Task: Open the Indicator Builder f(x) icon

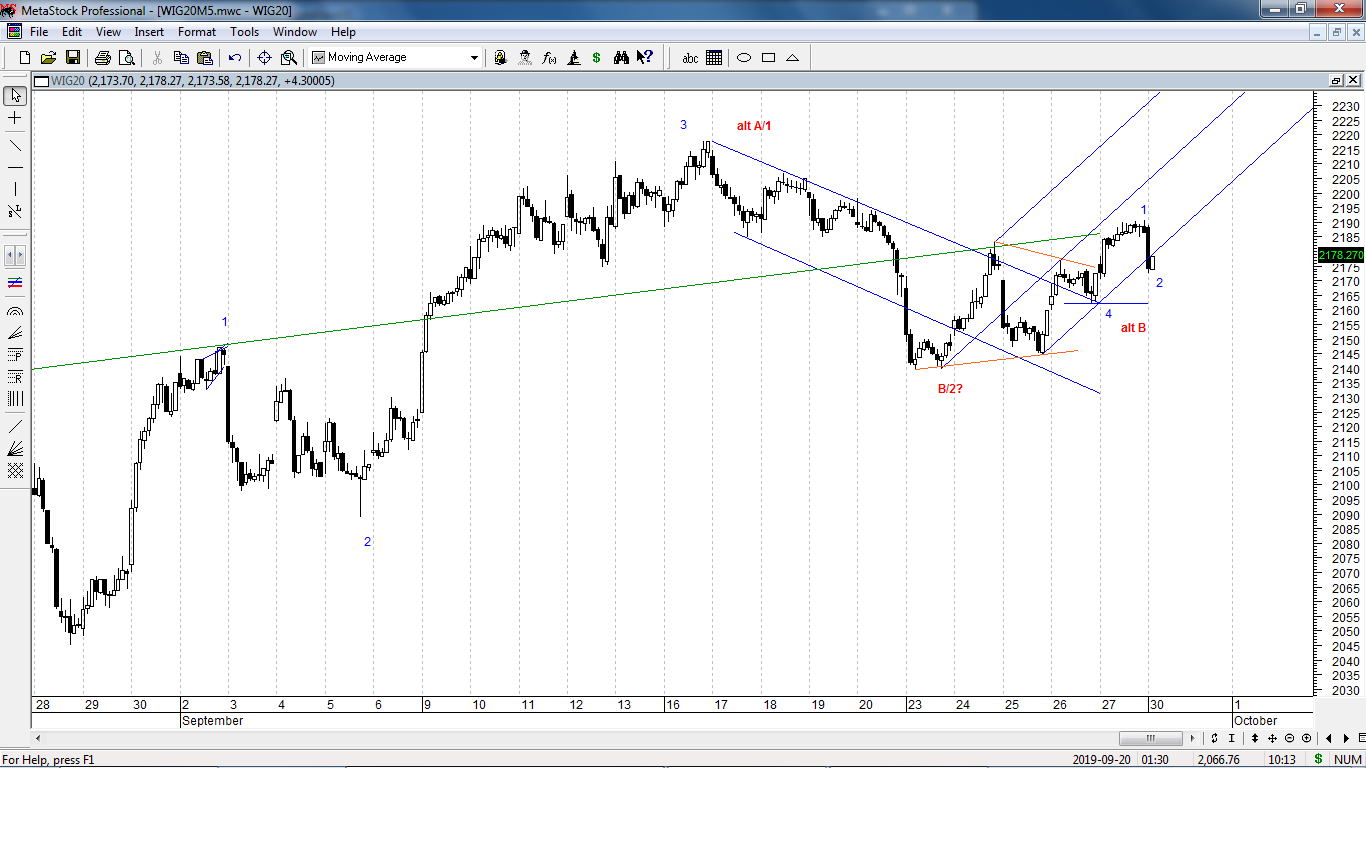Action: [549, 58]
